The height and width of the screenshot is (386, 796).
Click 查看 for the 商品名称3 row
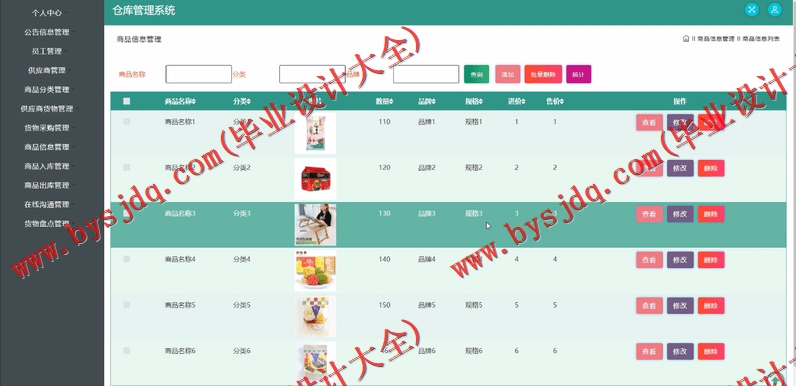coord(649,214)
